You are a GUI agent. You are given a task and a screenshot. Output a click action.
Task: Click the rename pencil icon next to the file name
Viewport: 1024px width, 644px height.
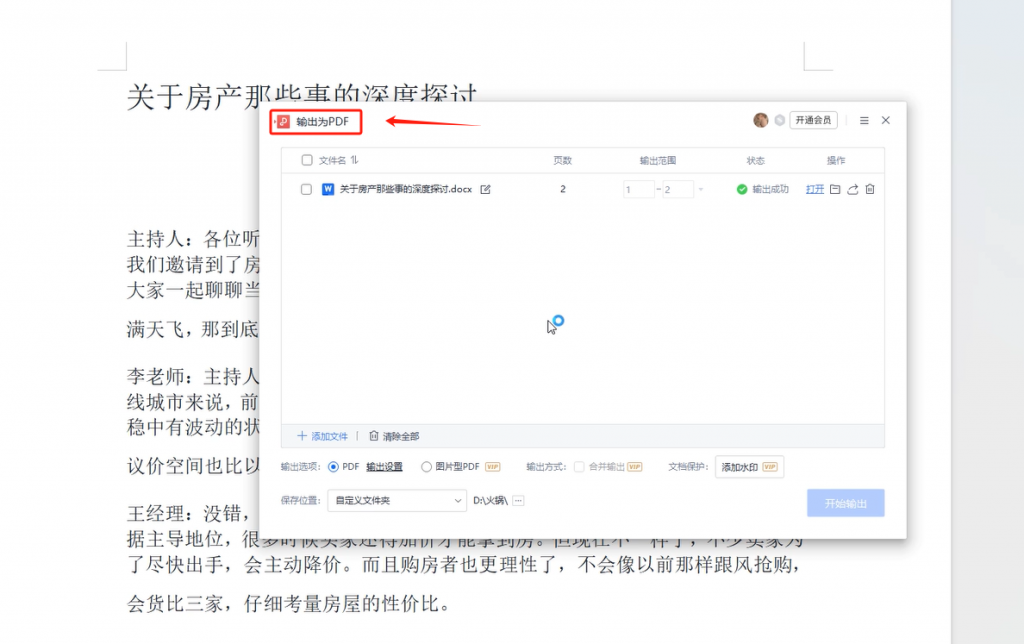[485, 189]
